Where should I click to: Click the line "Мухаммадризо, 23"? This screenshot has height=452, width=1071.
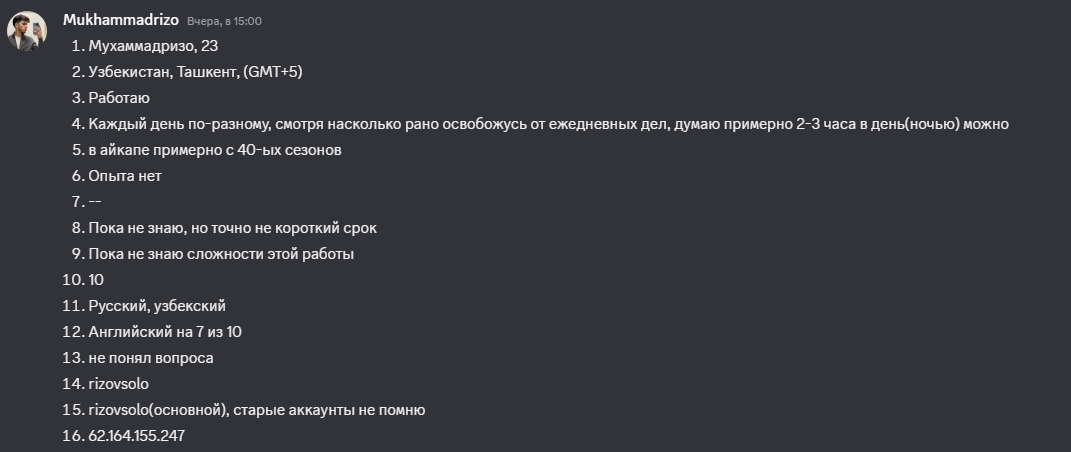[x=153, y=46]
